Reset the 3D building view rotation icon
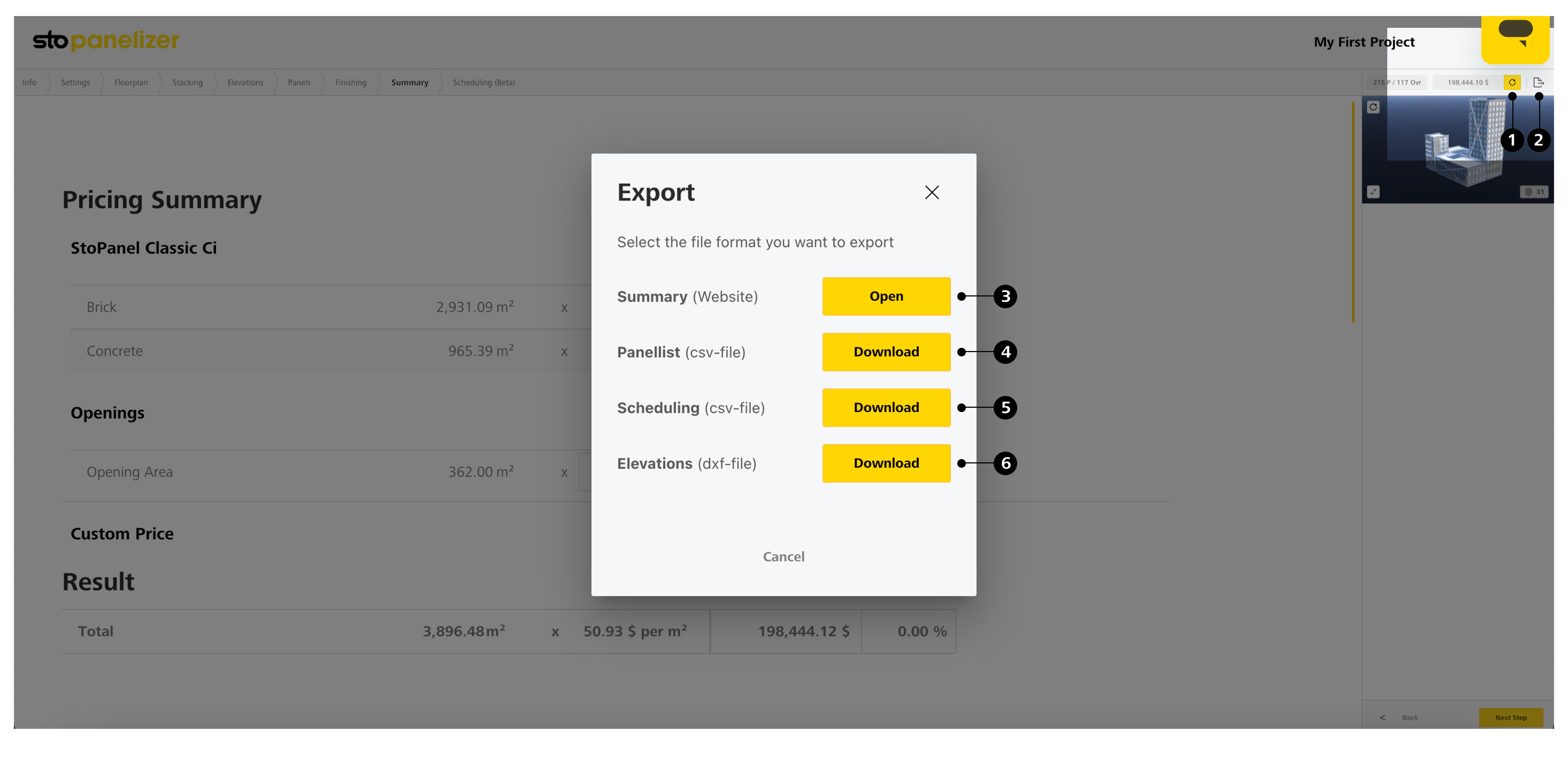 click(x=1373, y=107)
